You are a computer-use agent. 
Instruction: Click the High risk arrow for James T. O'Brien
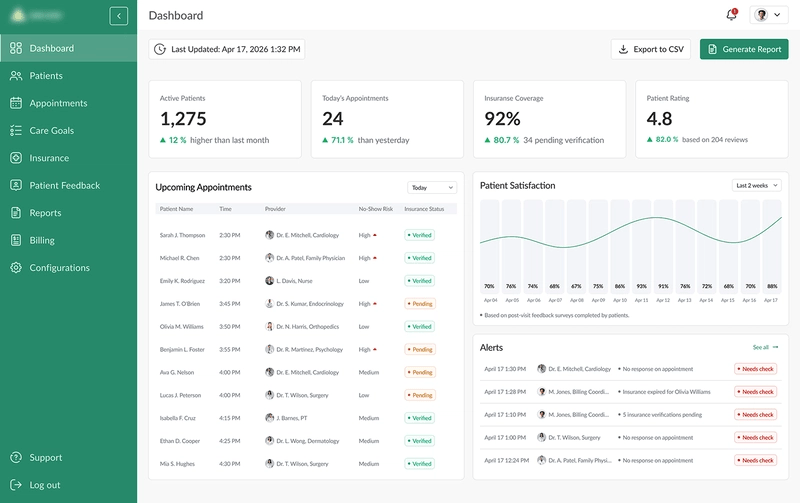(x=375, y=304)
